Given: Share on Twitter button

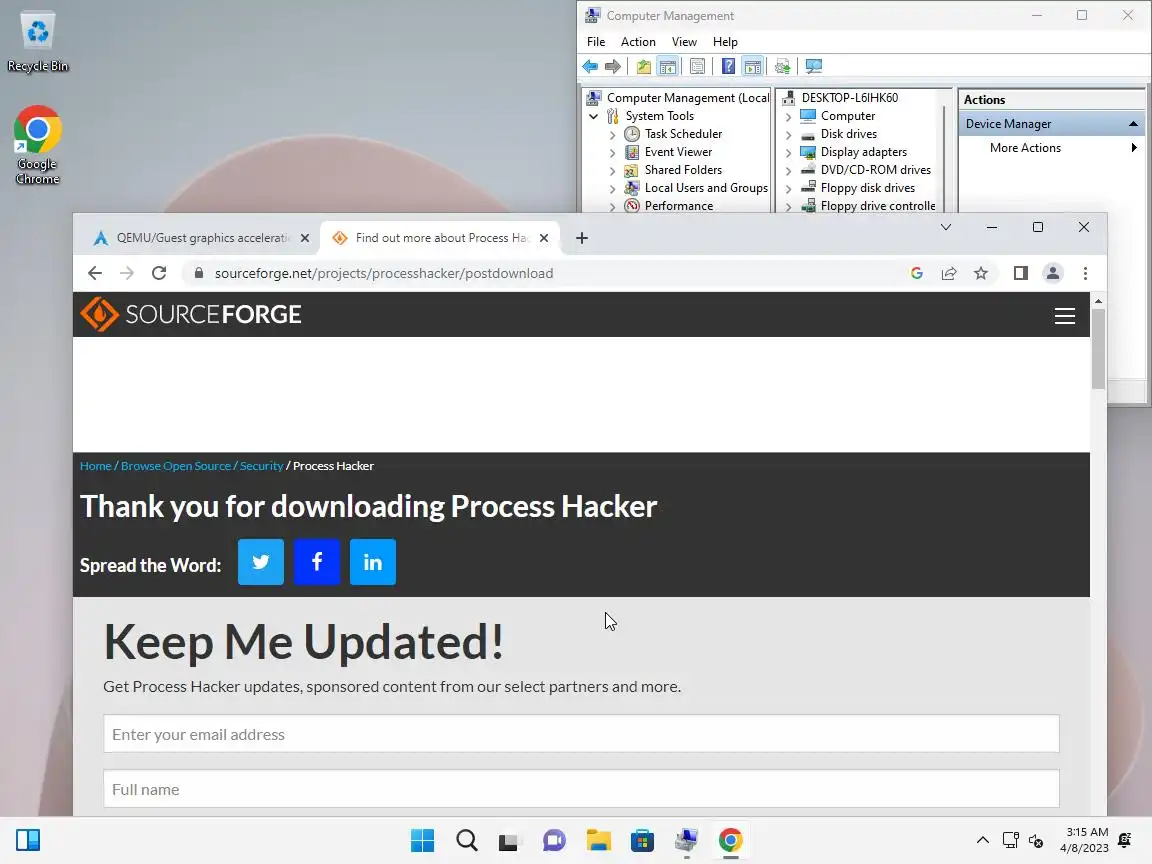Looking at the screenshot, I should (x=261, y=562).
